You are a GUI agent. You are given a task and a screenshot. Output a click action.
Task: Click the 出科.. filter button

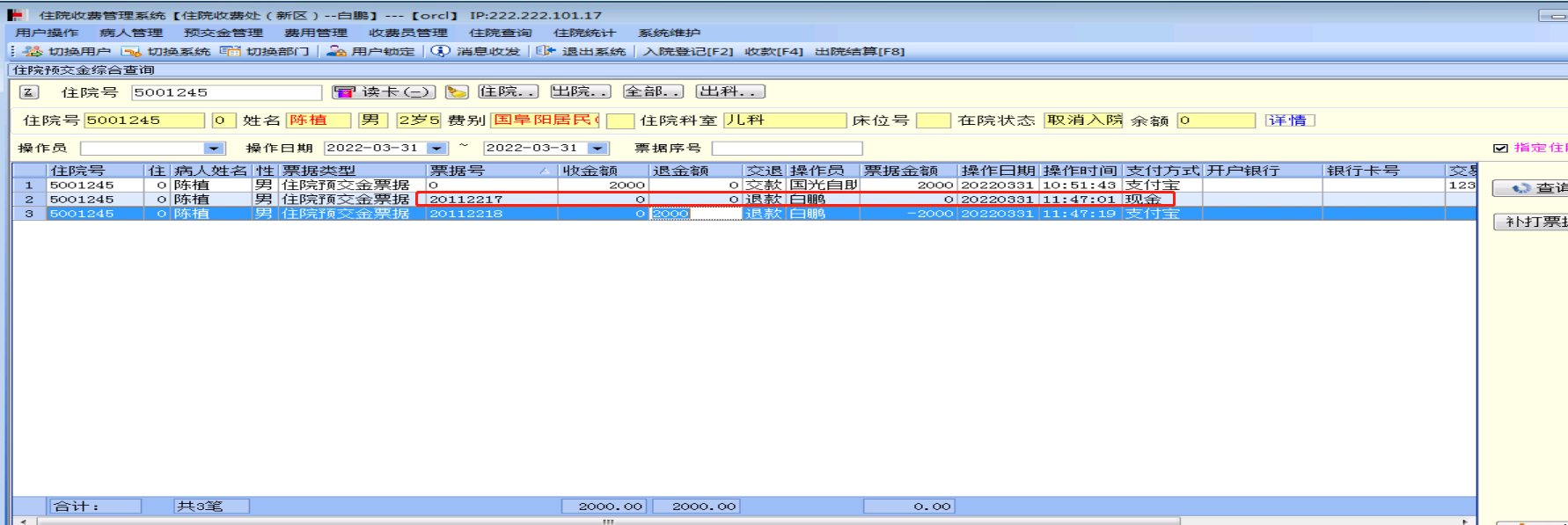[x=730, y=91]
